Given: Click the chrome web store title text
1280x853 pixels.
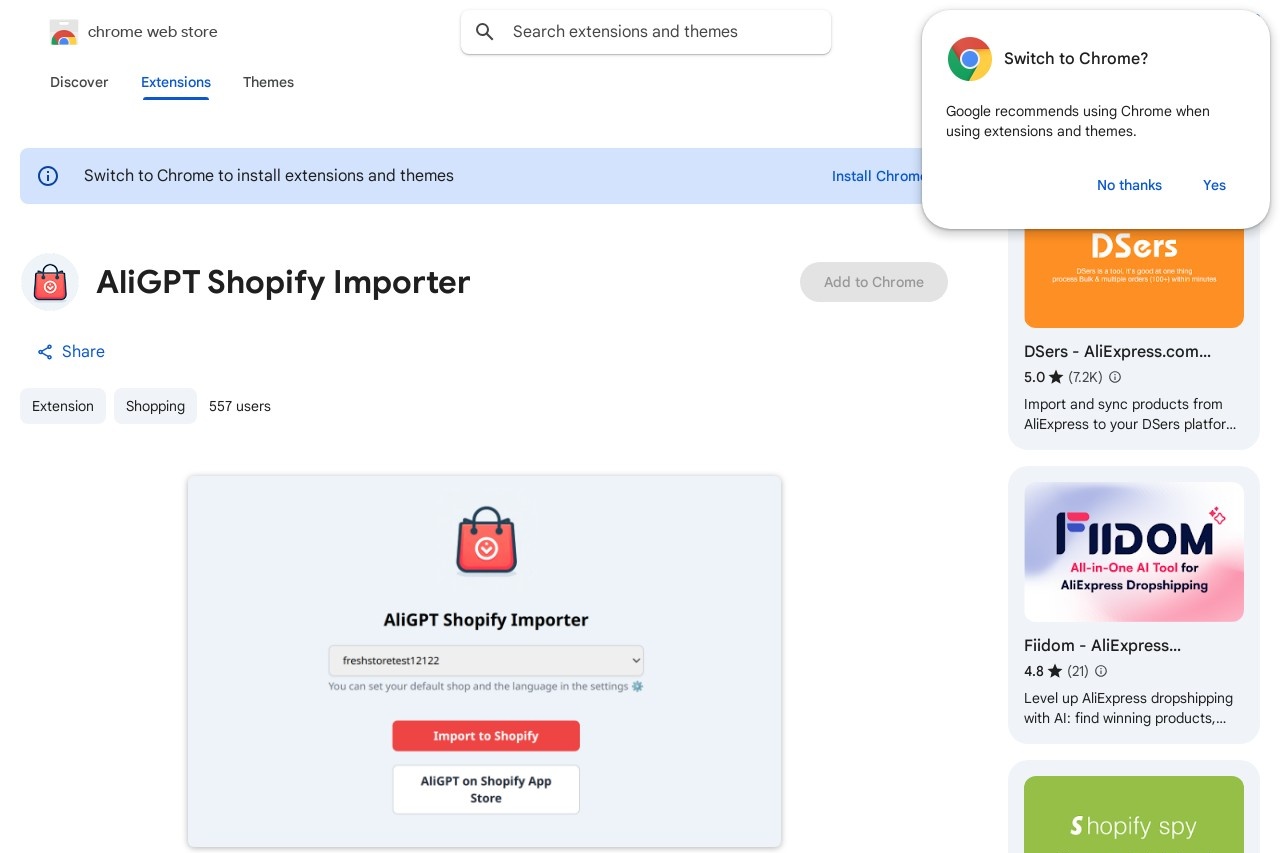Looking at the screenshot, I should point(153,32).
